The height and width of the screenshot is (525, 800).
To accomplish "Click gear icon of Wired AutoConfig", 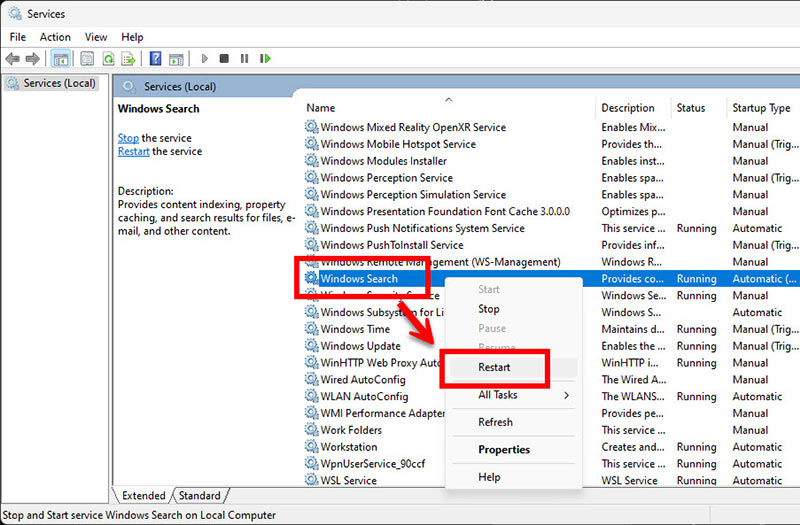I will (x=311, y=379).
